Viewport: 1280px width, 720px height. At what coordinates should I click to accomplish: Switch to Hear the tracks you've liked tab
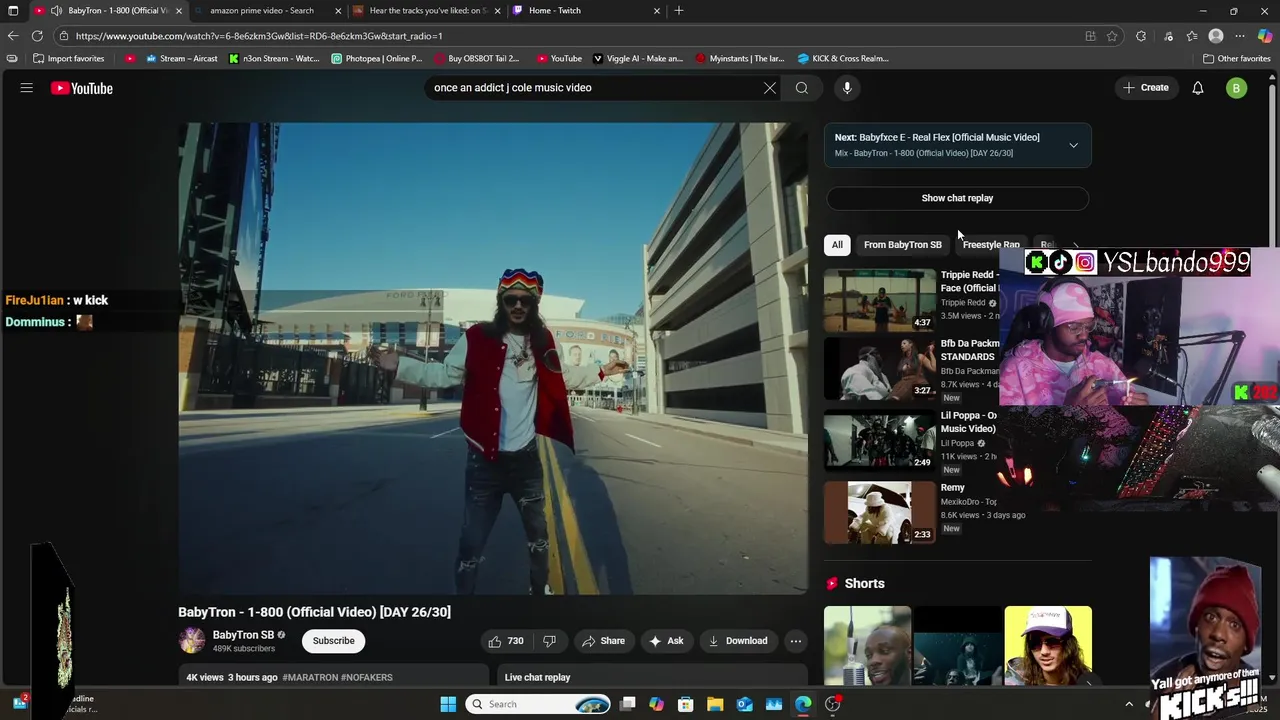point(428,11)
